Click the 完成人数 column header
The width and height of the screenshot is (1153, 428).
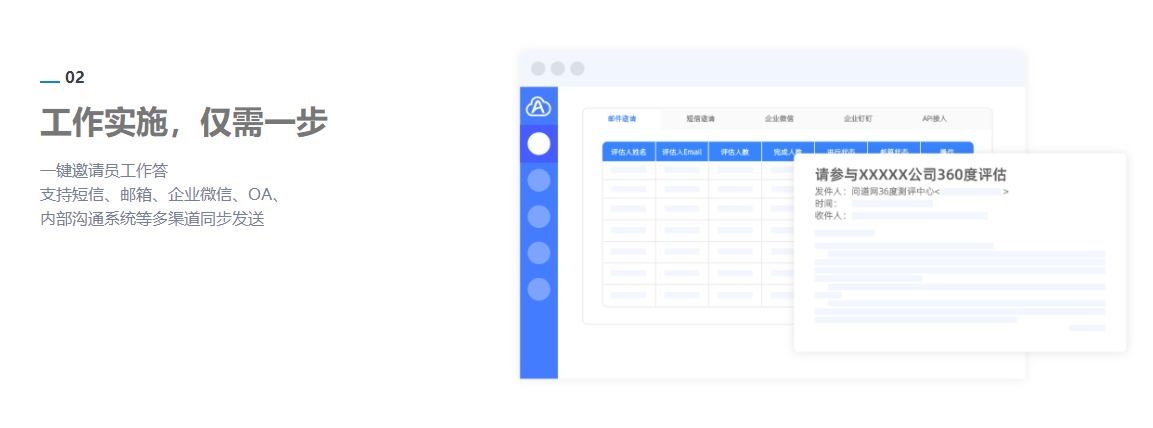pyautogui.click(x=788, y=151)
